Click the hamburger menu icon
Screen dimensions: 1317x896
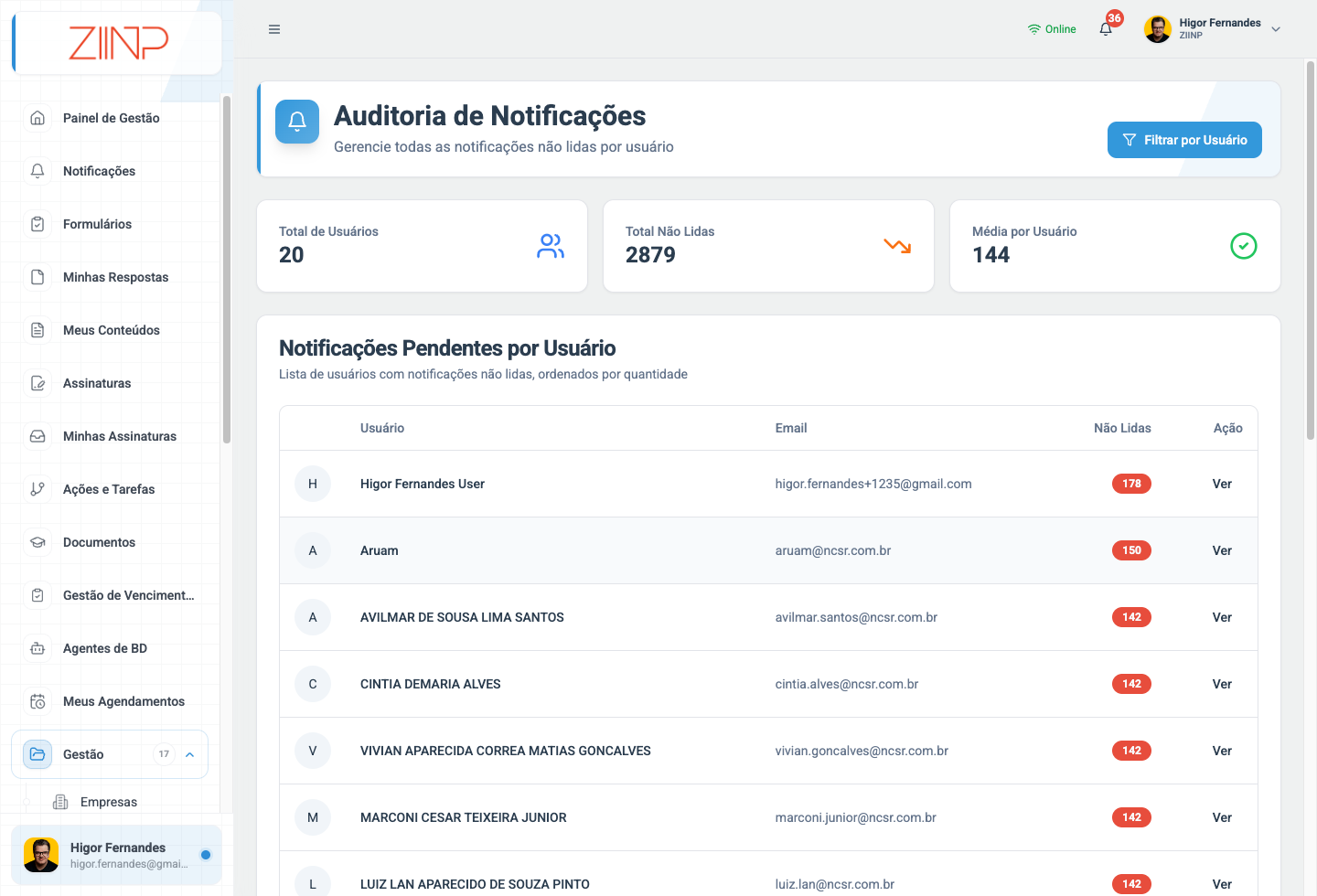(x=274, y=29)
